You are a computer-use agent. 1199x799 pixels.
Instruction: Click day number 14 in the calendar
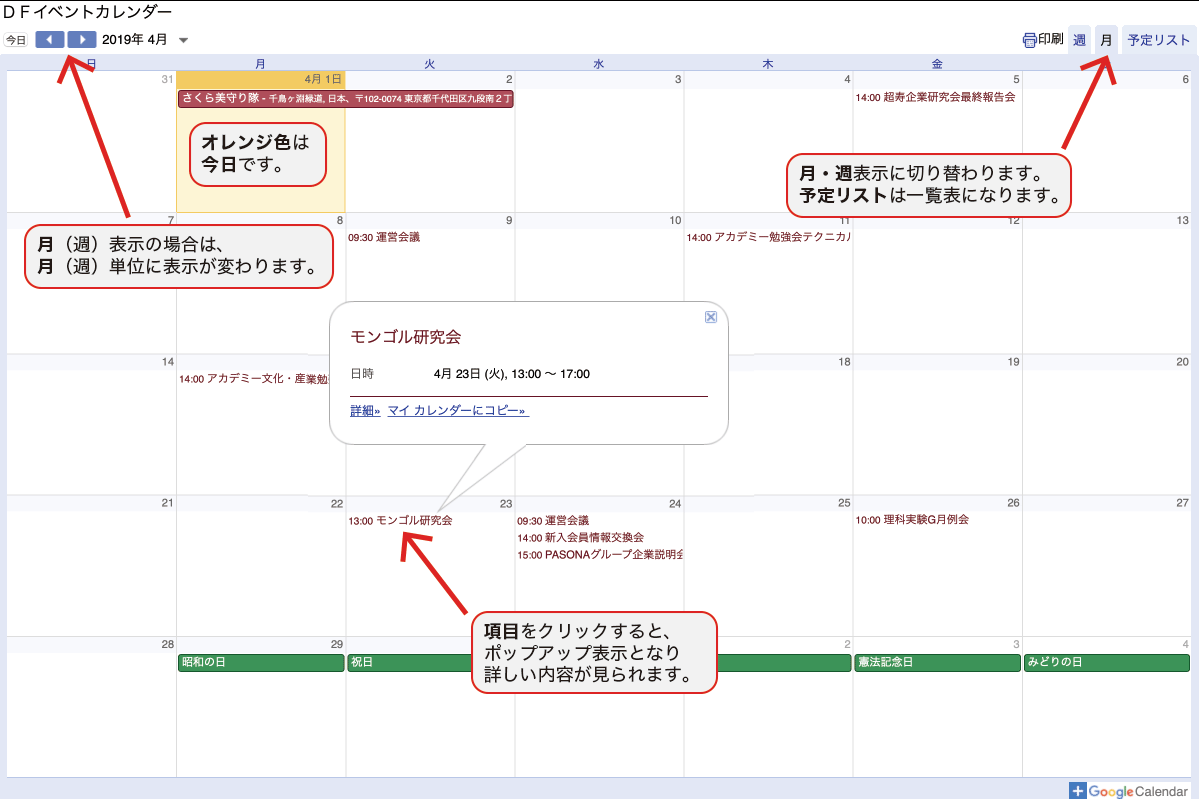(167, 362)
